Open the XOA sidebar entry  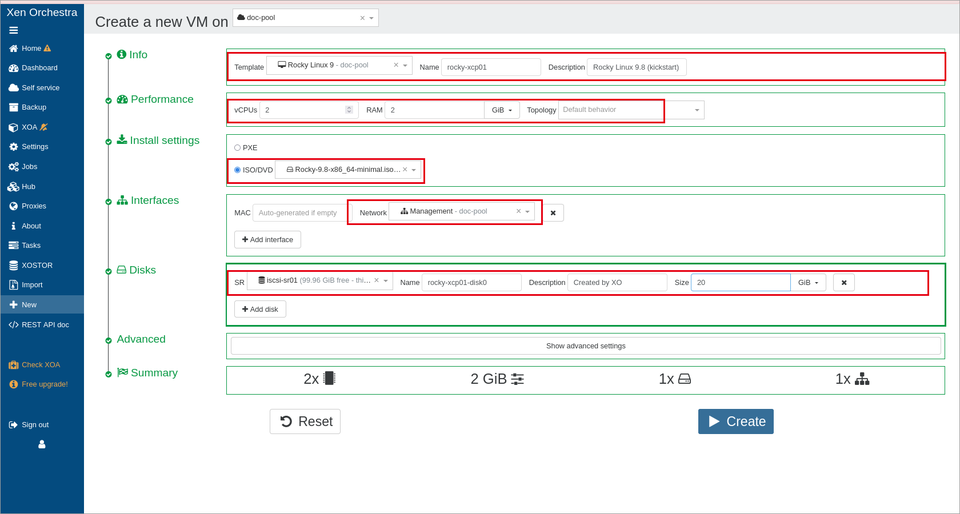tap(28, 127)
